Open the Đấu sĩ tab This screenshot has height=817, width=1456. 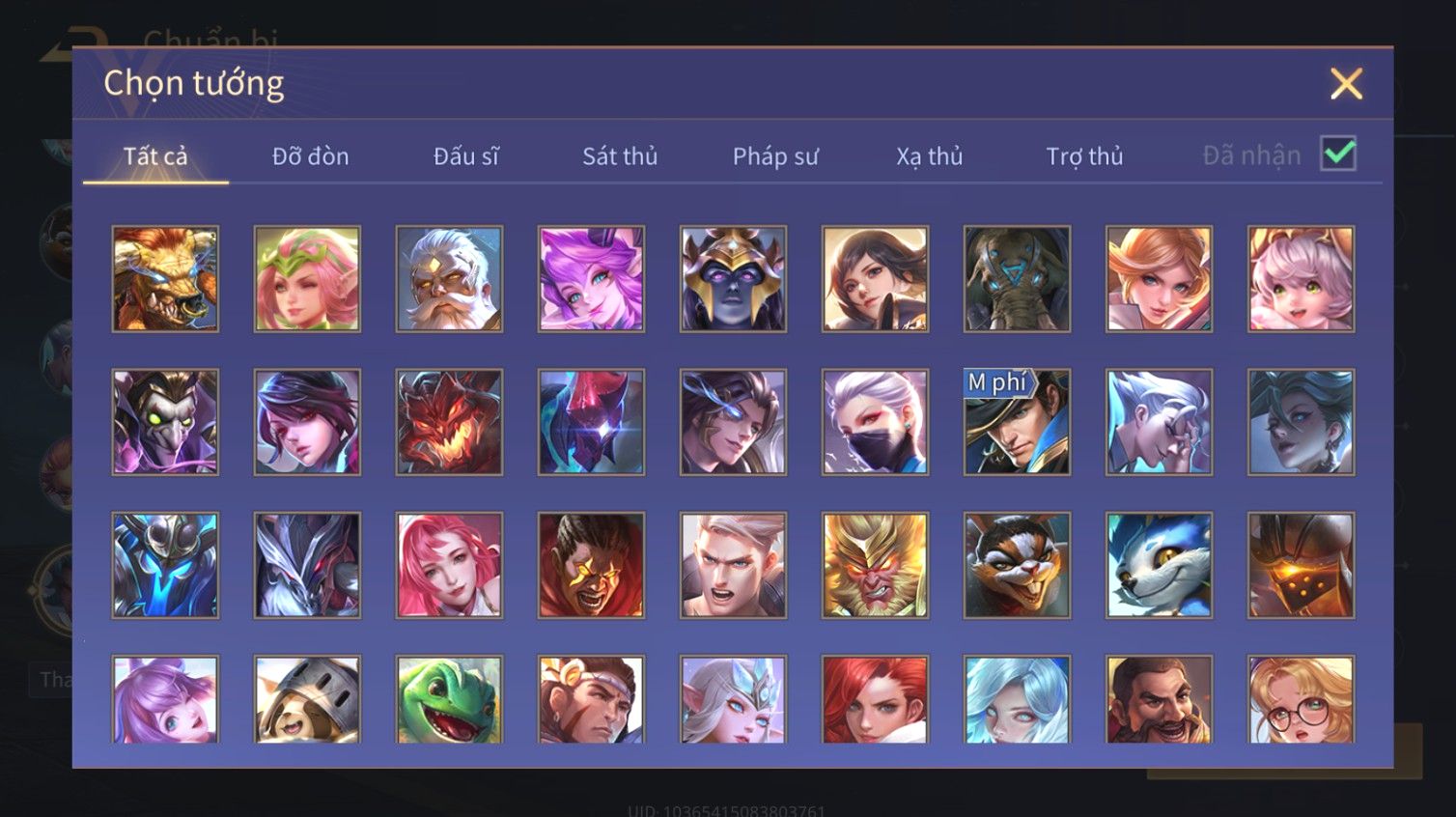point(465,155)
